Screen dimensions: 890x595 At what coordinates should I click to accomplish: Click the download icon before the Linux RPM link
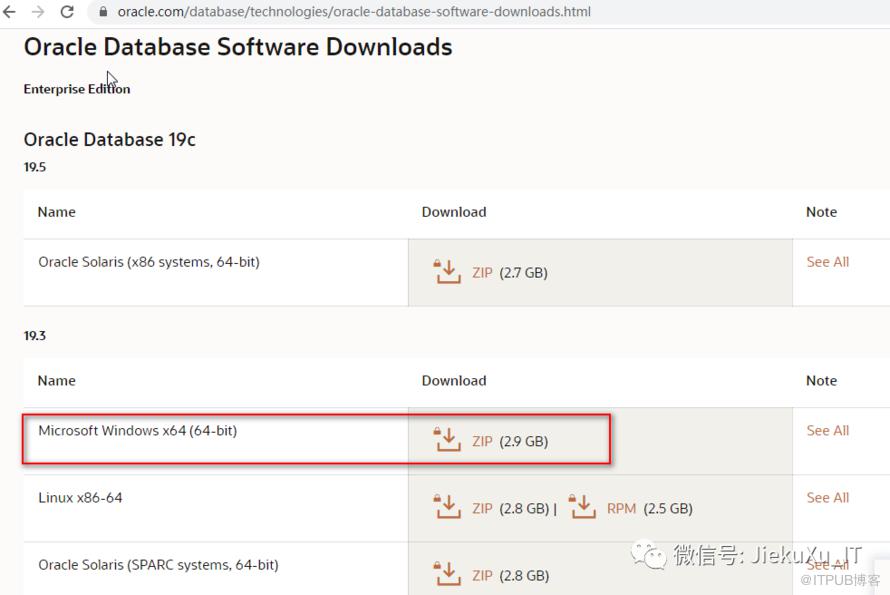coord(582,506)
